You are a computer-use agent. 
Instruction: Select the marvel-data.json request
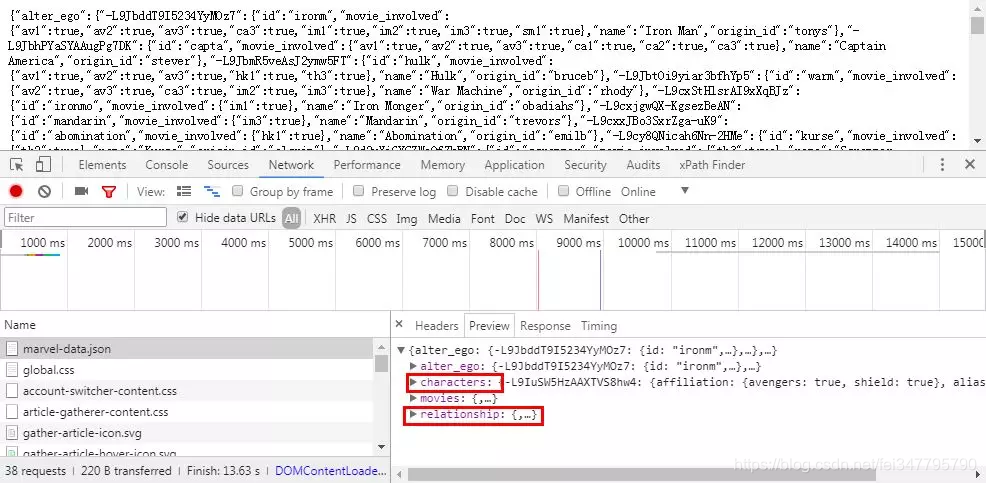click(x=188, y=348)
